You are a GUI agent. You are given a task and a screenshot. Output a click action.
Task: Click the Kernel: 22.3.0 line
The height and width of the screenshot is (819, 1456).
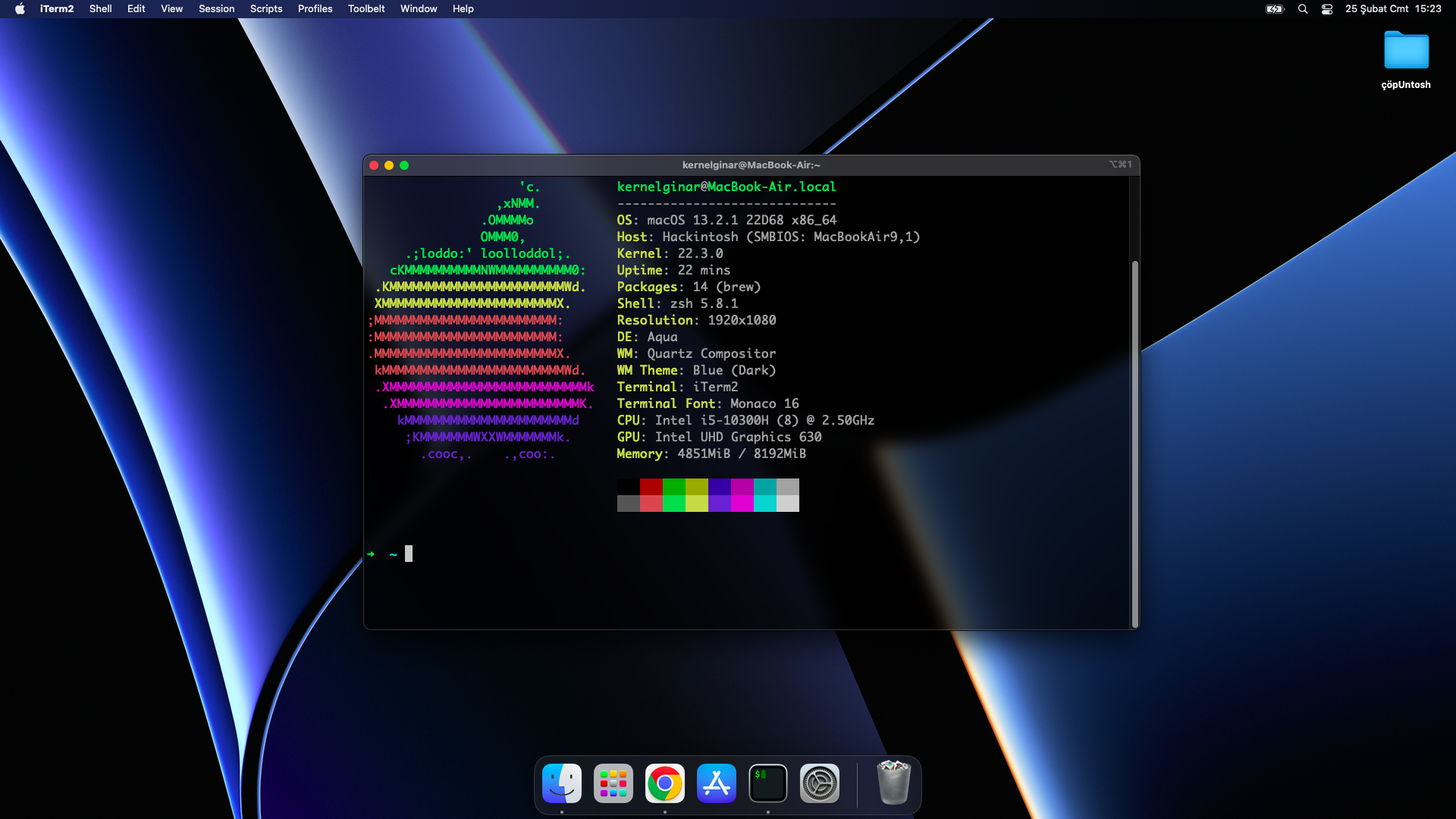(x=670, y=253)
